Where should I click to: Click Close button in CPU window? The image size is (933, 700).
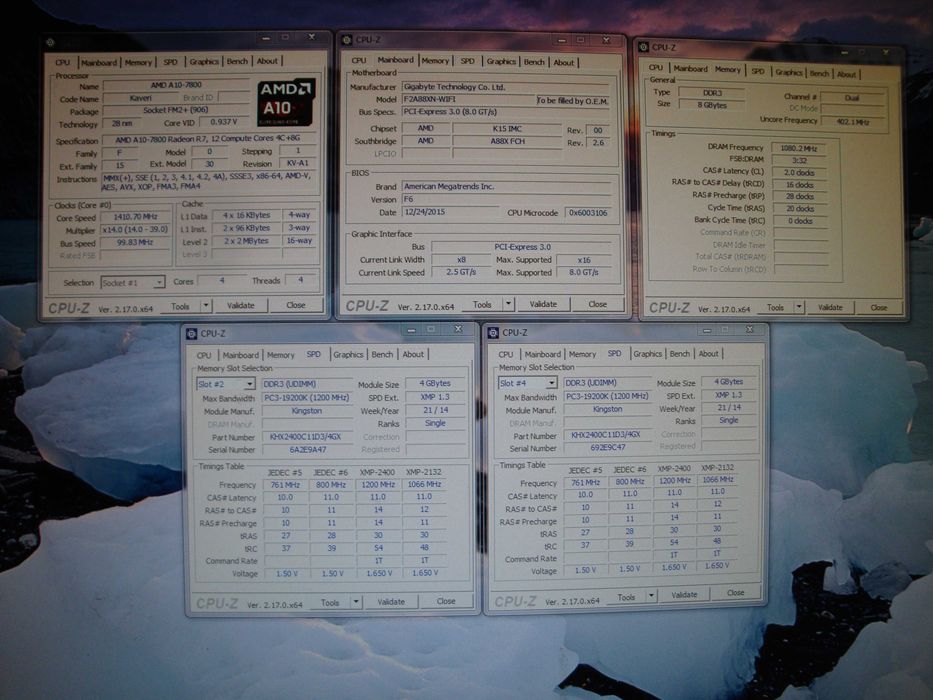click(x=296, y=305)
